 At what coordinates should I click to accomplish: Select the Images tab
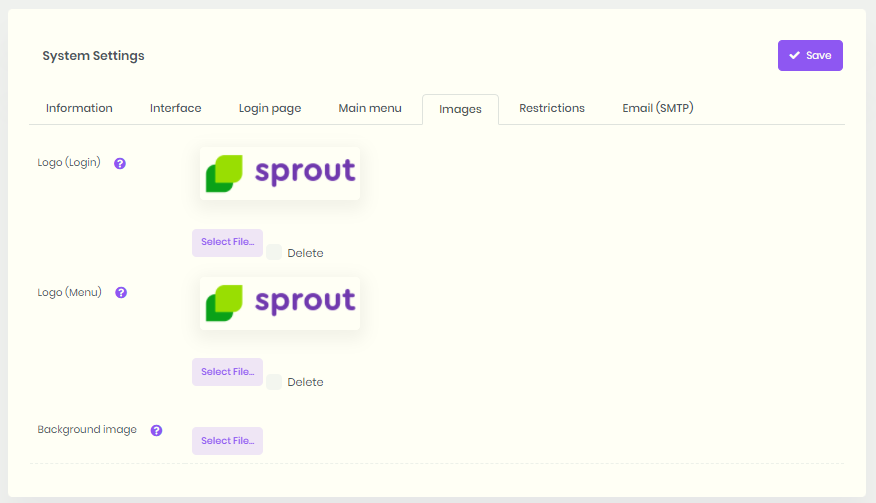click(460, 110)
